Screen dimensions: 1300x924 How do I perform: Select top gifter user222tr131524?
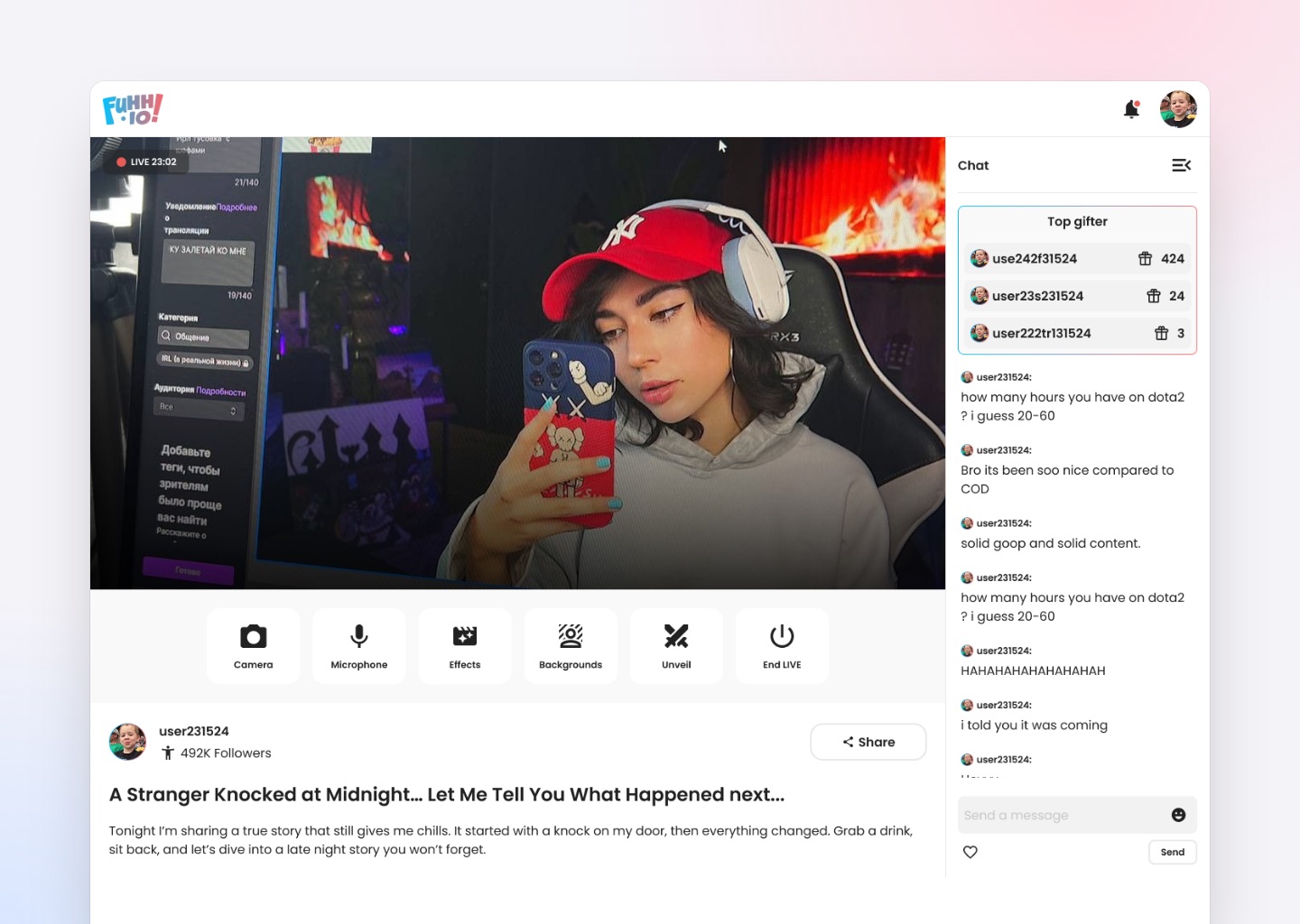1077,333
